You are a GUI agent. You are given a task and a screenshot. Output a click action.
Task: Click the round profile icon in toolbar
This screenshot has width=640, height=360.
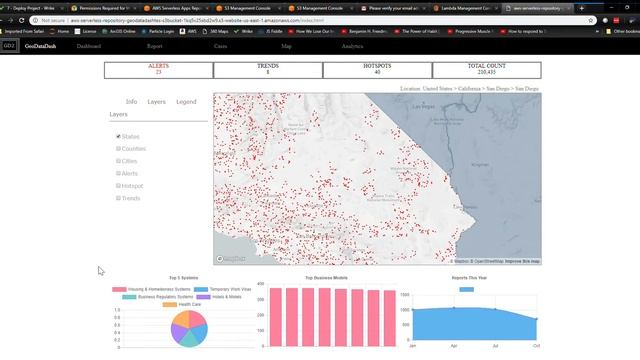[605, 20]
